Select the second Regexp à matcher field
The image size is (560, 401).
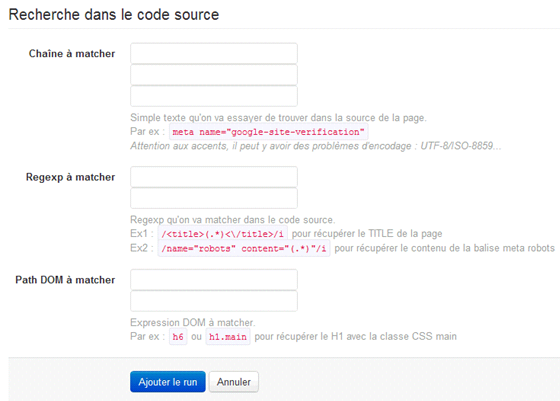point(214,198)
